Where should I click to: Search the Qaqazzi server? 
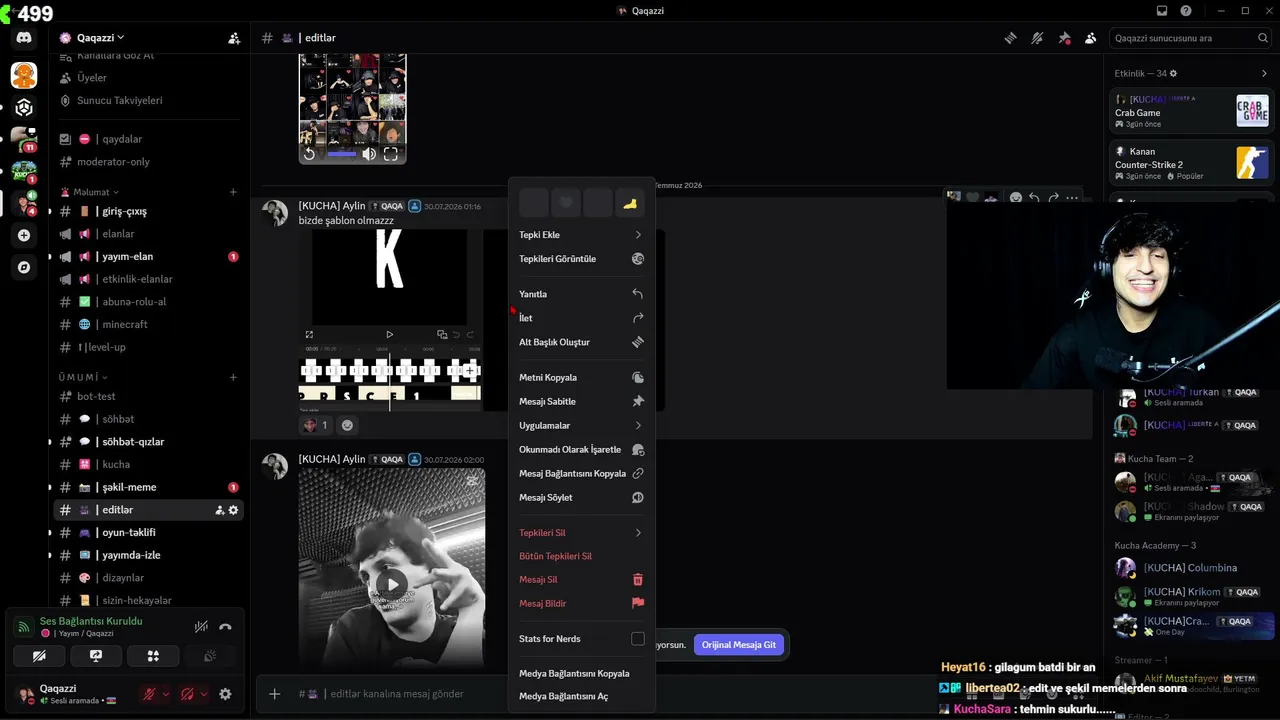click(1191, 38)
